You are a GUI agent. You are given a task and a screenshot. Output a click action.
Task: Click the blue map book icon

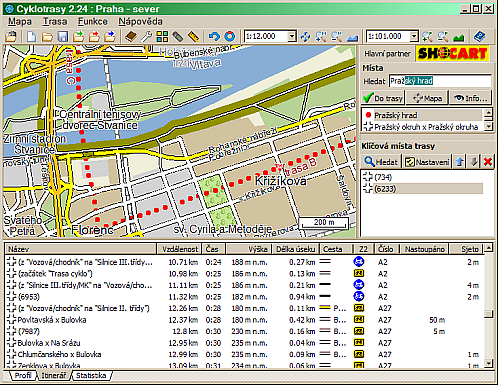click(479, 36)
